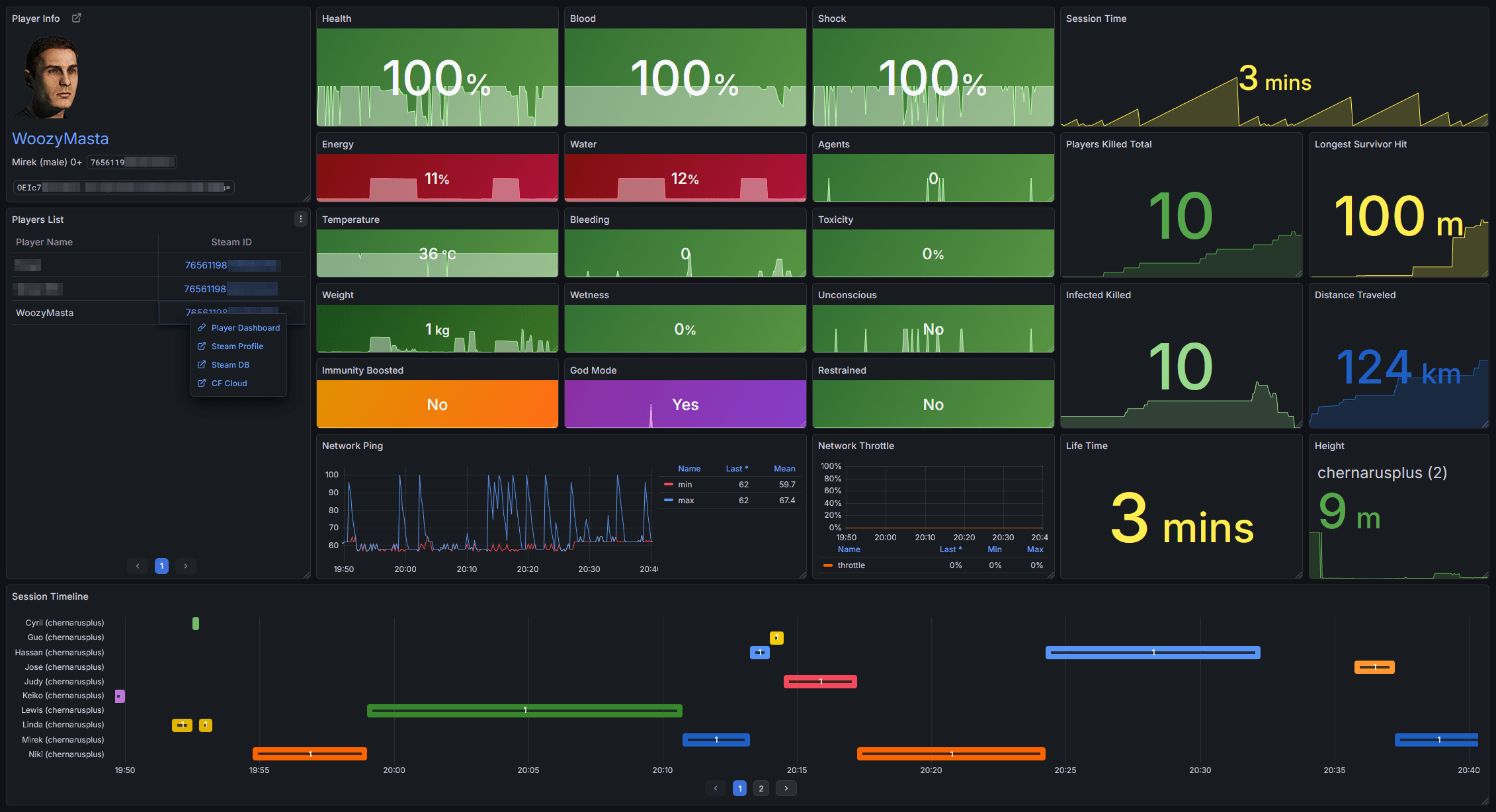Go to page 2 of the Session Timeline
This screenshot has height=812, width=1496.
[x=761, y=788]
